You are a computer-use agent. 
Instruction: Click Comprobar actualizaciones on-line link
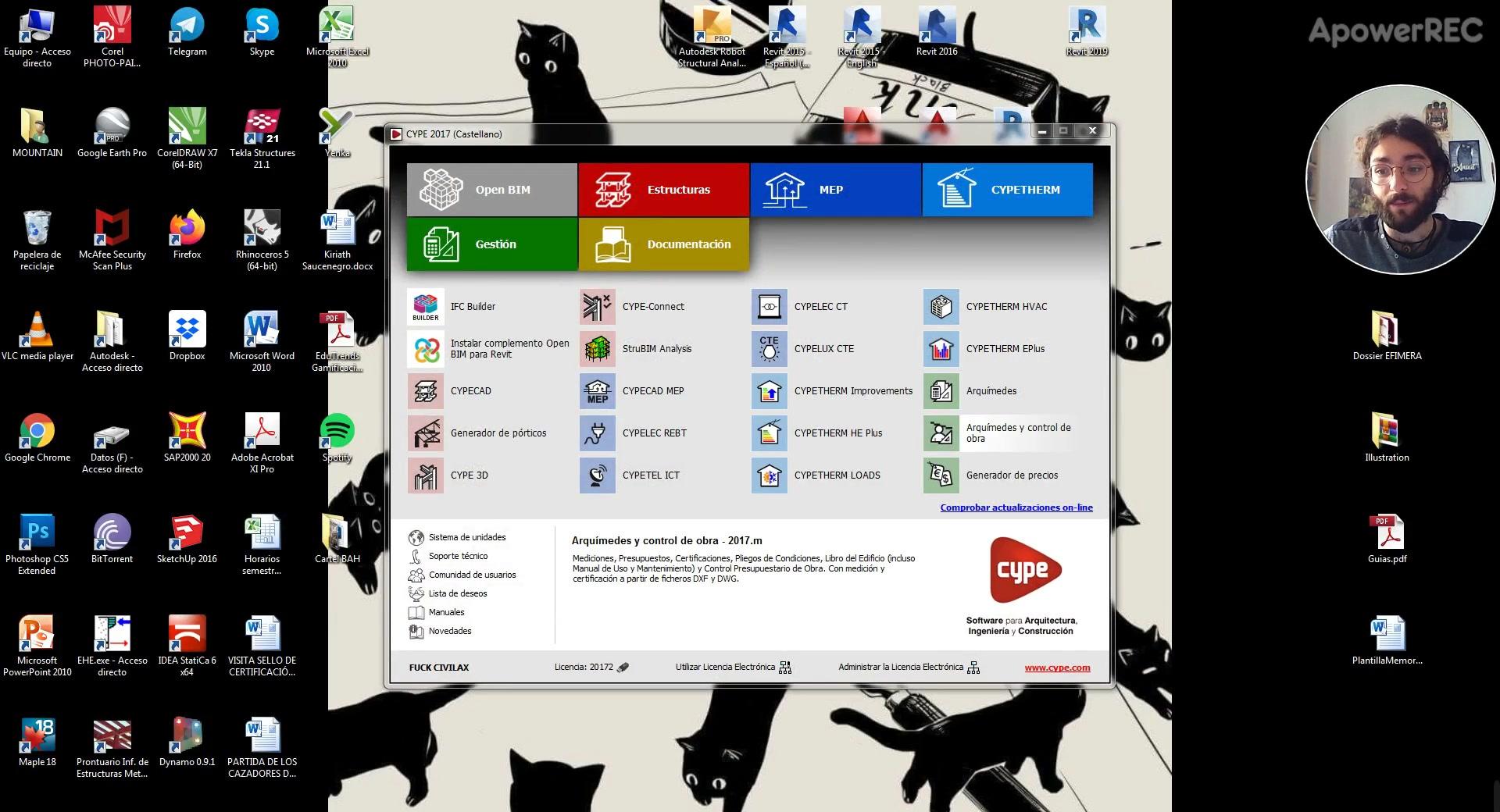pyautogui.click(x=1016, y=507)
